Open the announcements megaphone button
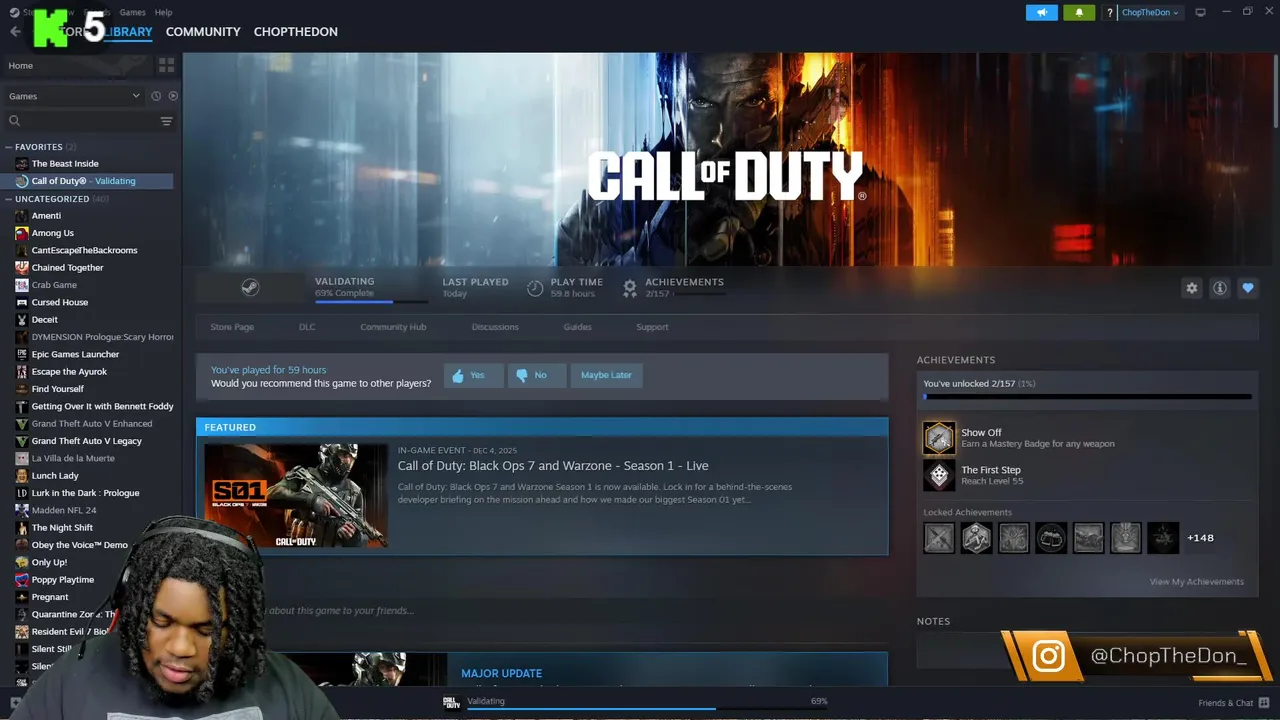1280x720 pixels. tap(1041, 12)
